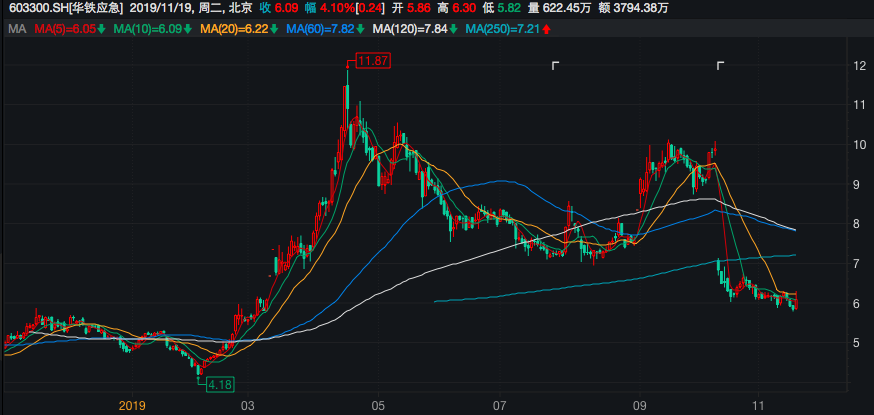Image resolution: width=874 pixels, height=415 pixels.
Task: Toggle the MA(60) moving average legend
Action: tap(322, 28)
